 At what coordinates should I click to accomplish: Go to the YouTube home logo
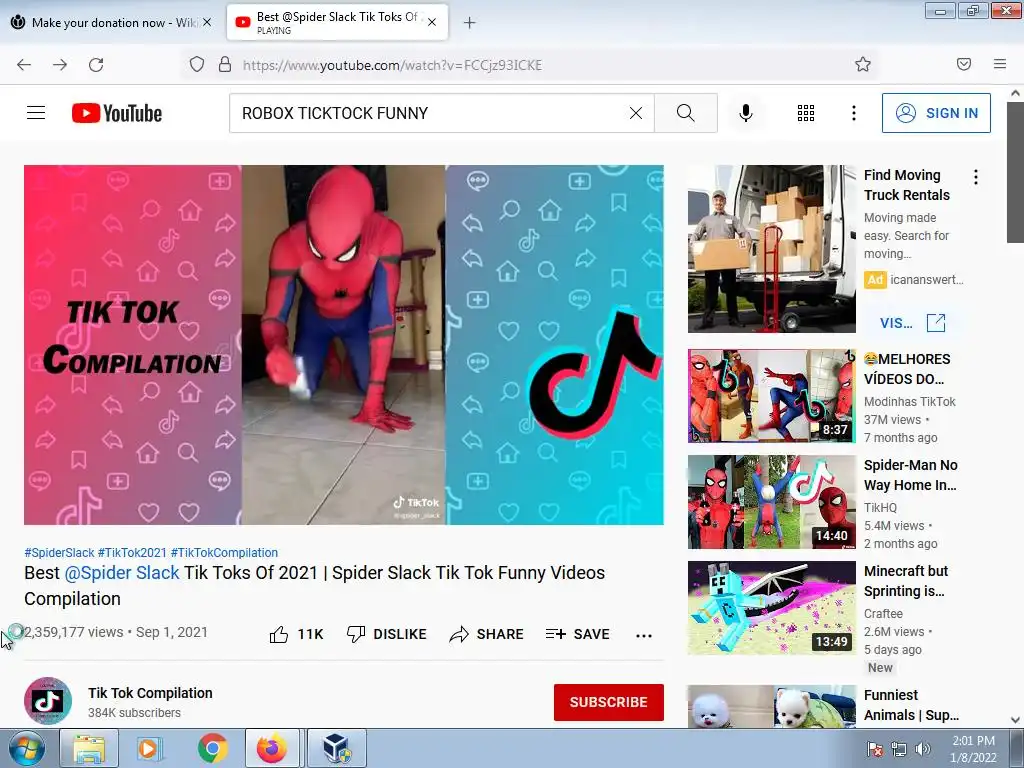[117, 113]
